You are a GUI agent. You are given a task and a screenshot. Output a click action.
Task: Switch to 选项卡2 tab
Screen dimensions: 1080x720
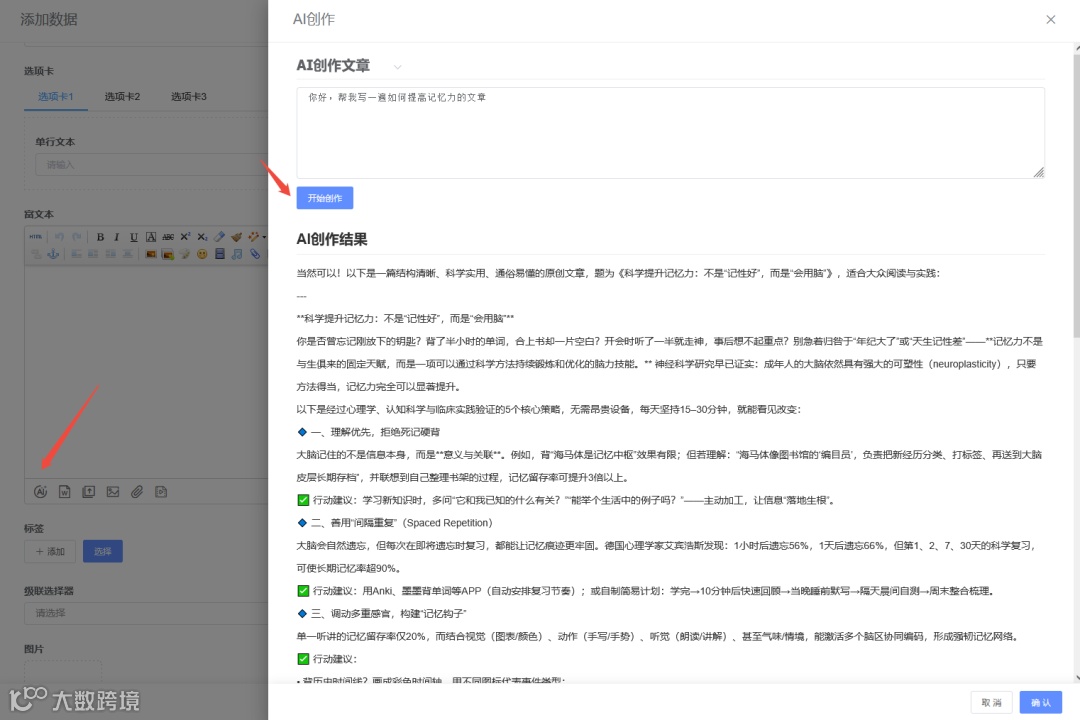(123, 96)
